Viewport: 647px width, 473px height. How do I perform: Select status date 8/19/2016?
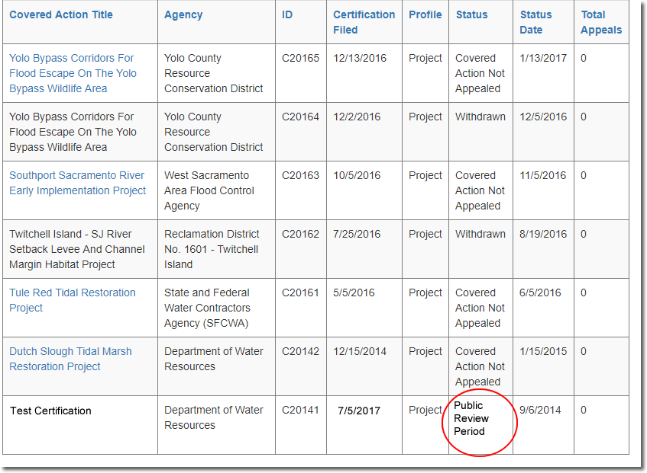(x=543, y=234)
